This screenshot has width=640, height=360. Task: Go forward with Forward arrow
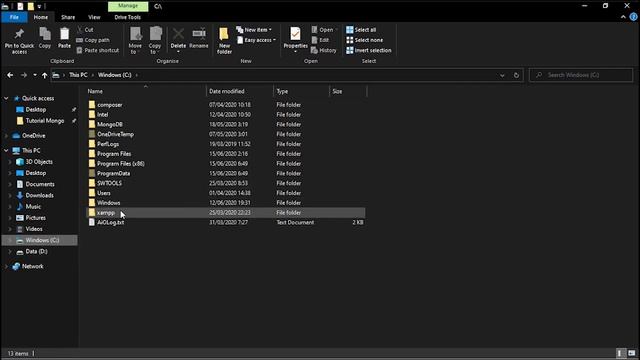(24, 75)
